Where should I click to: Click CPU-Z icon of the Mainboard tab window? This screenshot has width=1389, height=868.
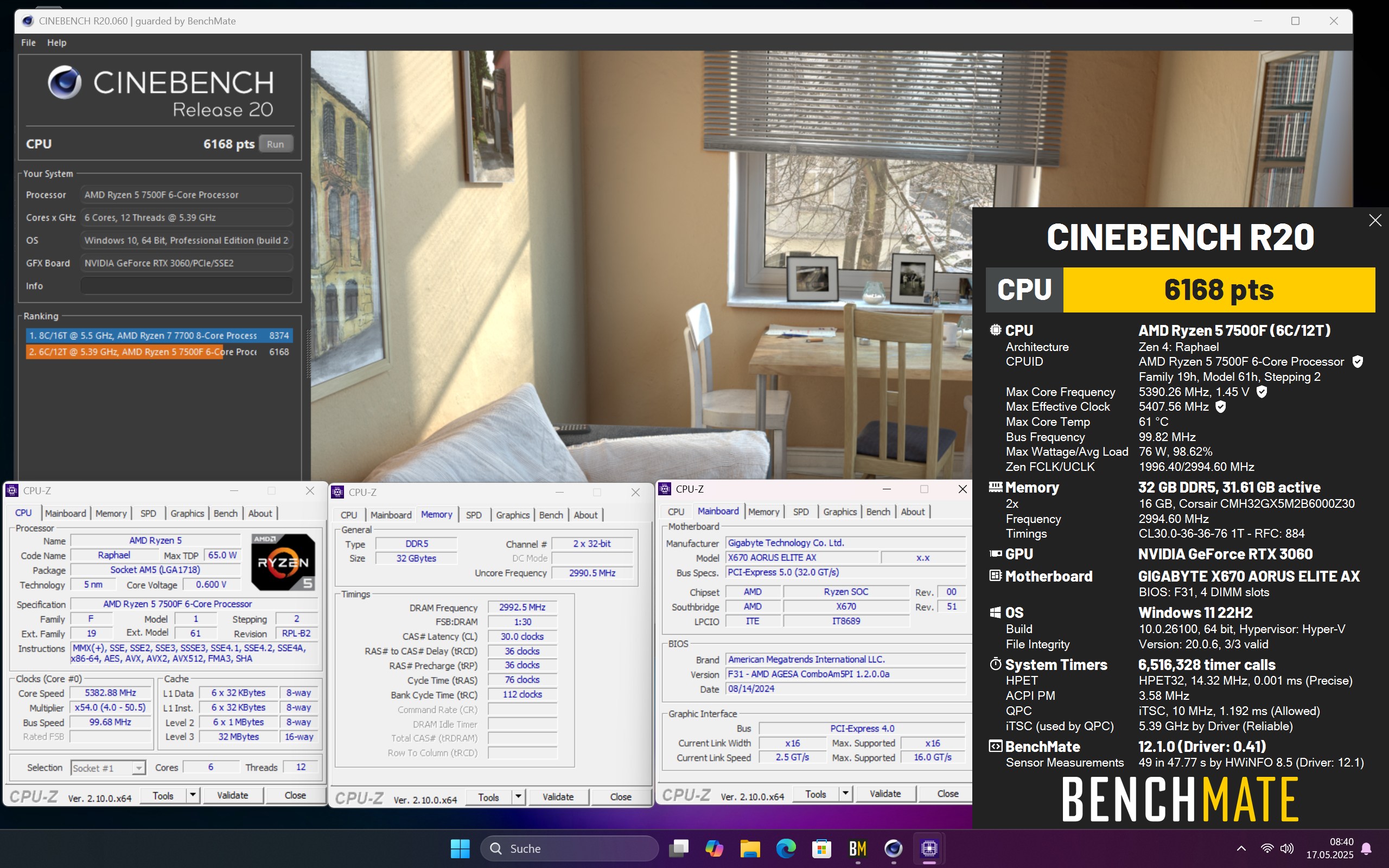click(x=665, y=489)
